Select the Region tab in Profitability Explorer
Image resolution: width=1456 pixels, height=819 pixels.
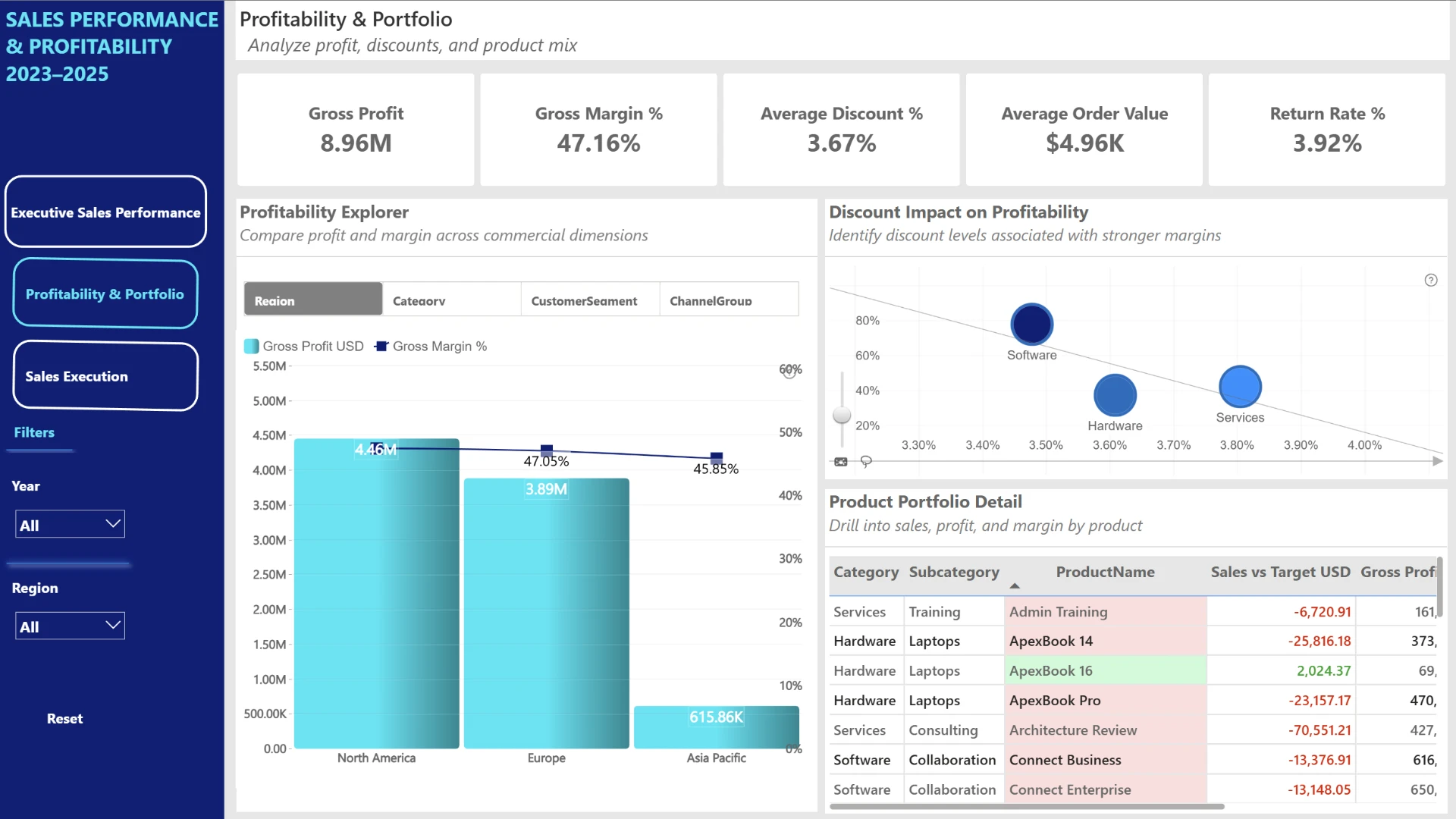coord(313,300)
